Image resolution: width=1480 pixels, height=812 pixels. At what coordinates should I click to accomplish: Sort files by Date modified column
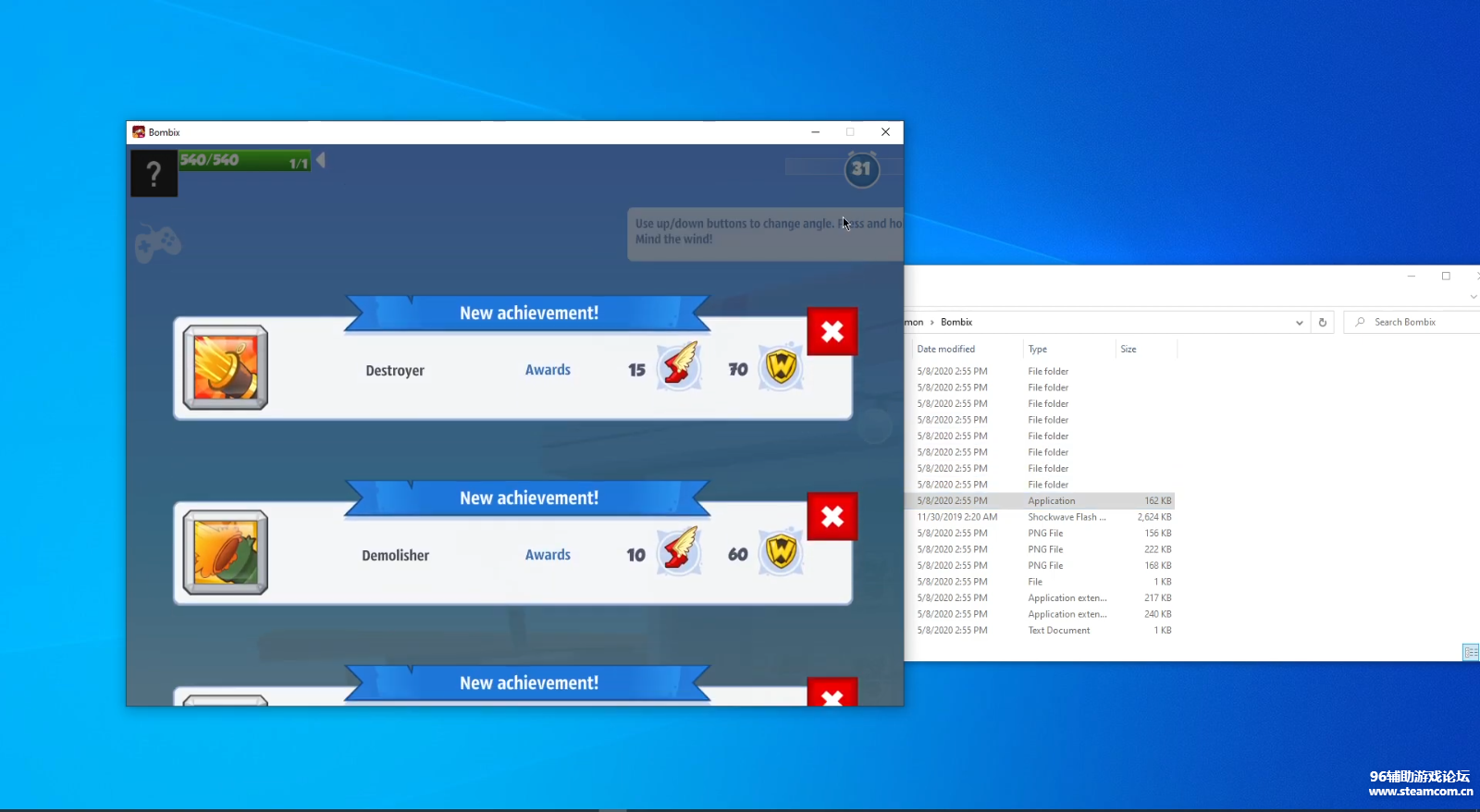click(x=946, y=350)
